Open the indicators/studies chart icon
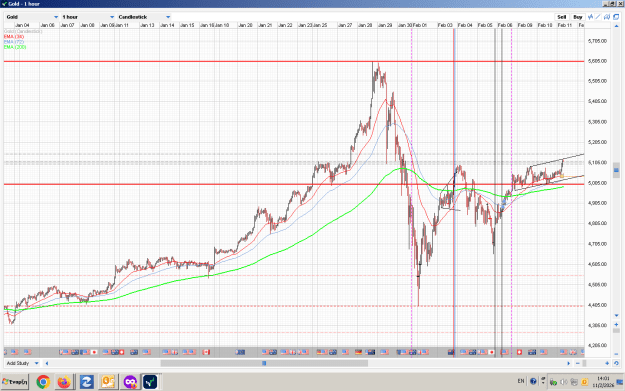The image size is (625, 391). 590,17
